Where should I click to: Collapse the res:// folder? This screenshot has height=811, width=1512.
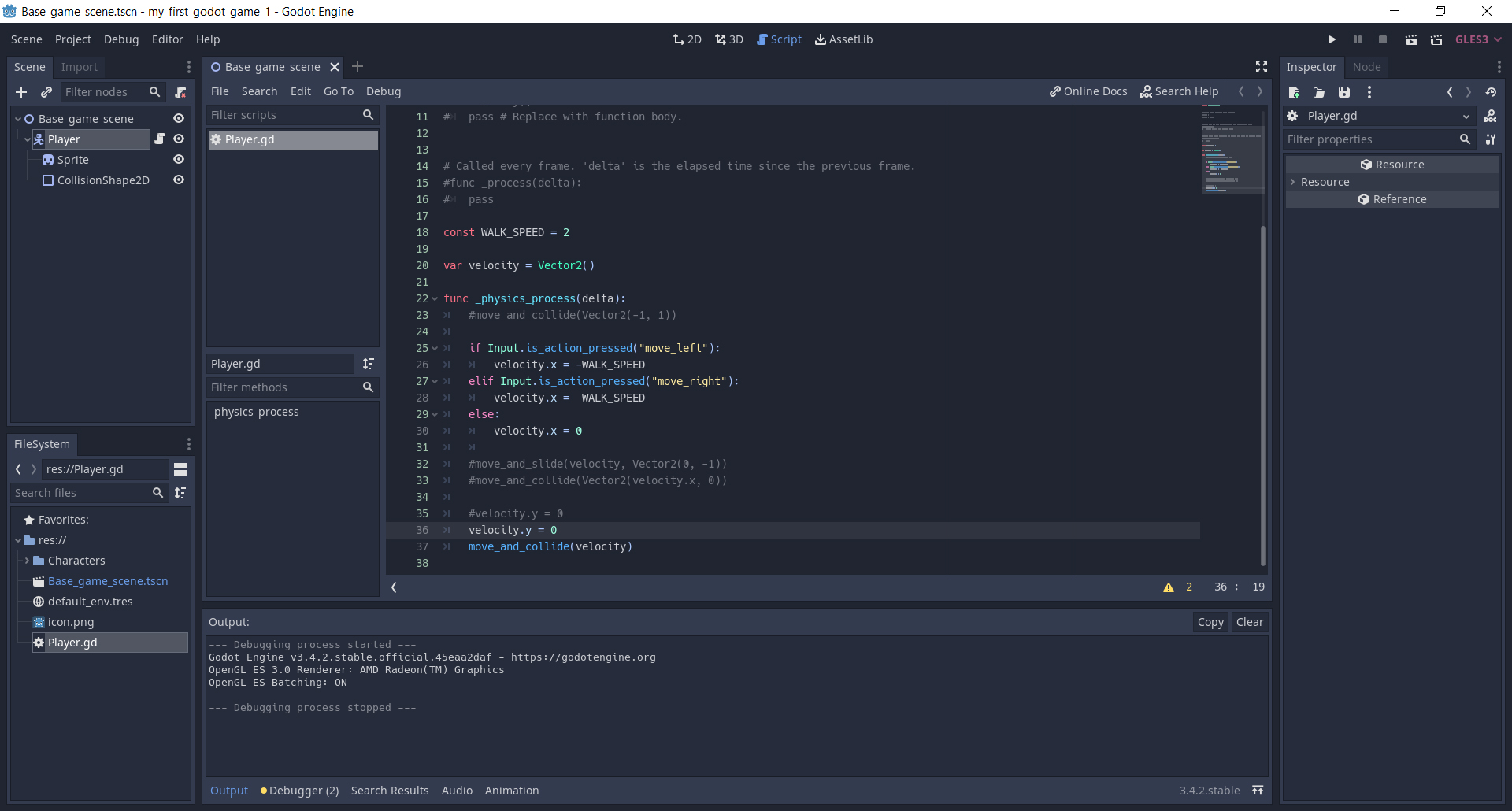click(x=18, y=540)
